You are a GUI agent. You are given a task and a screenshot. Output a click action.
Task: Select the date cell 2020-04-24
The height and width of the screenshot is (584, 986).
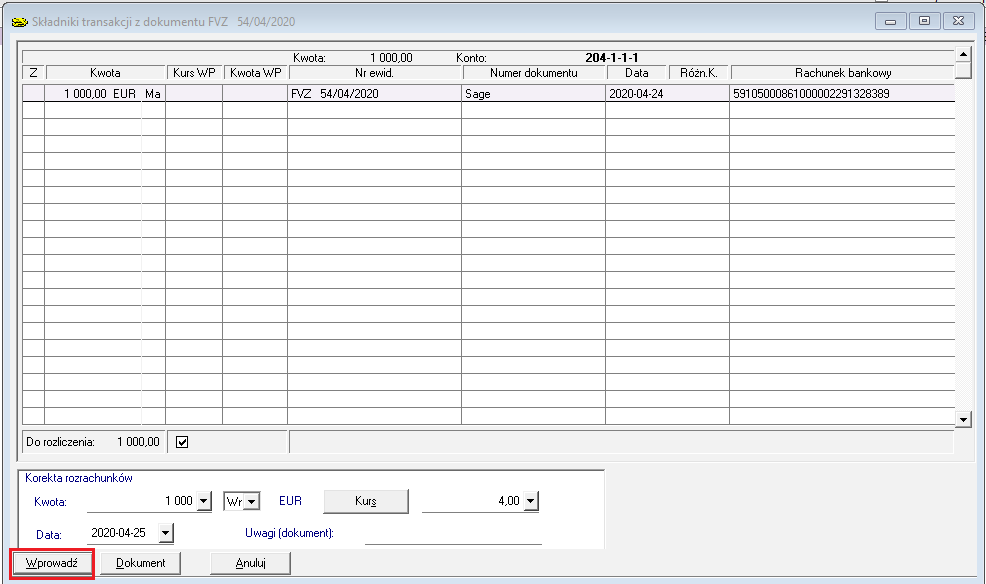(x=667, y=94)
